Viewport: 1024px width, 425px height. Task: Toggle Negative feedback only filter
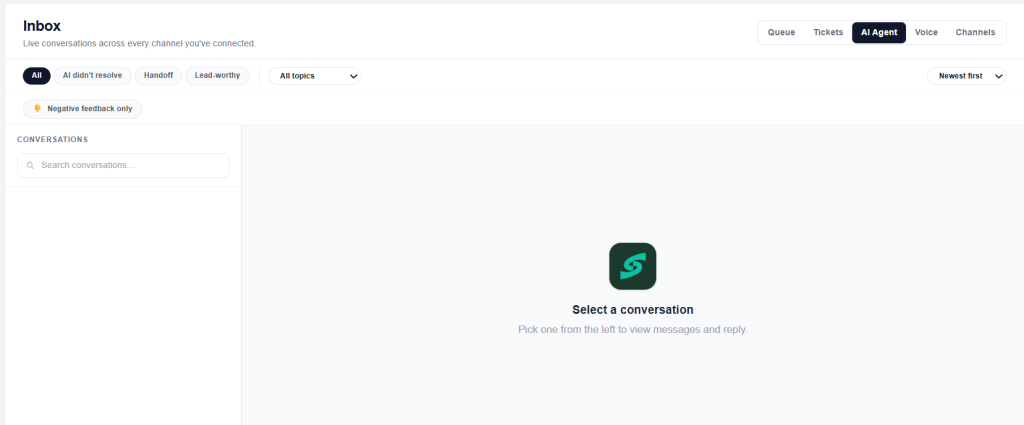point(82,109)
